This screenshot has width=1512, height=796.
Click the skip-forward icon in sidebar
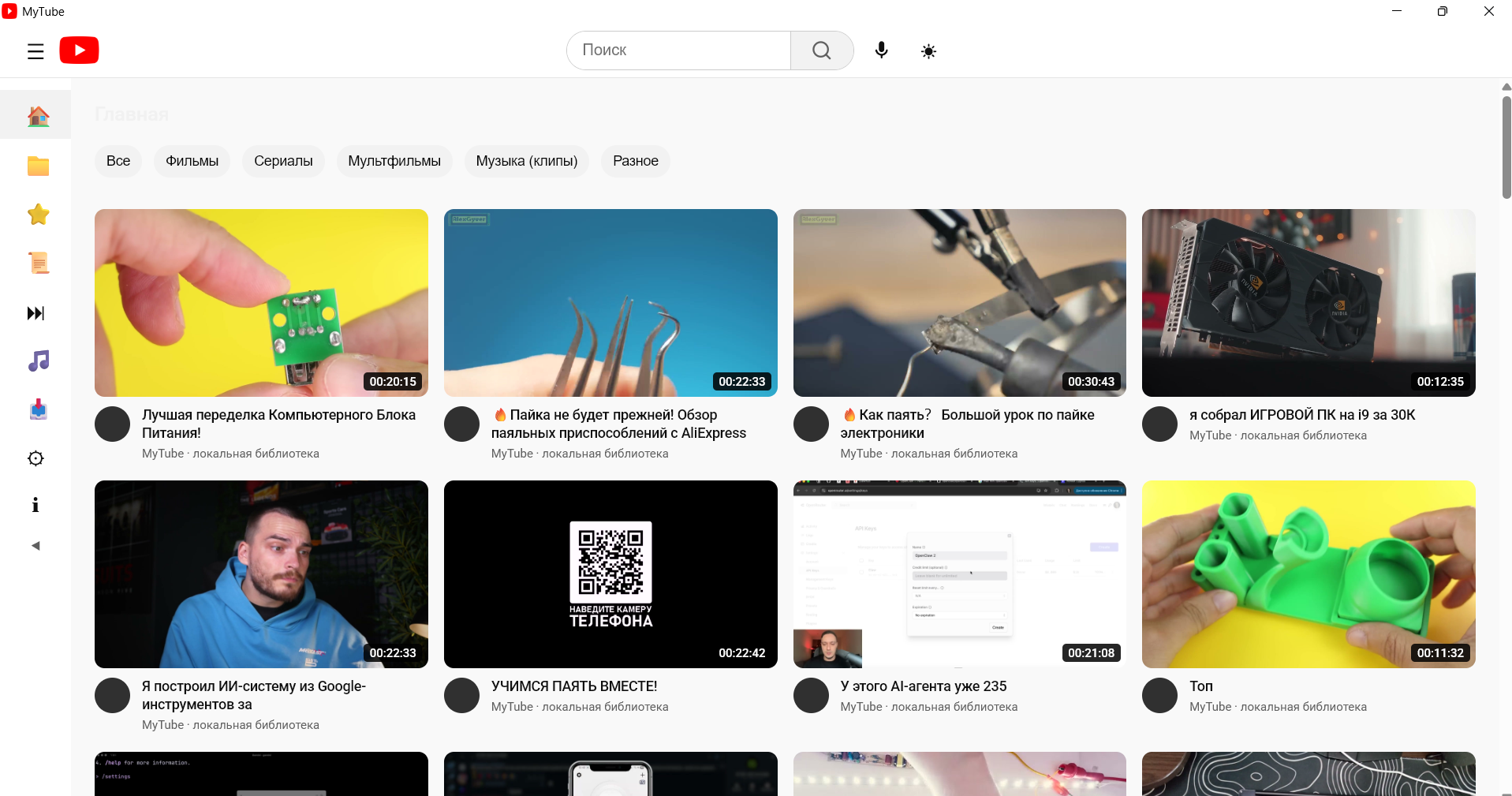click(36, 313)
